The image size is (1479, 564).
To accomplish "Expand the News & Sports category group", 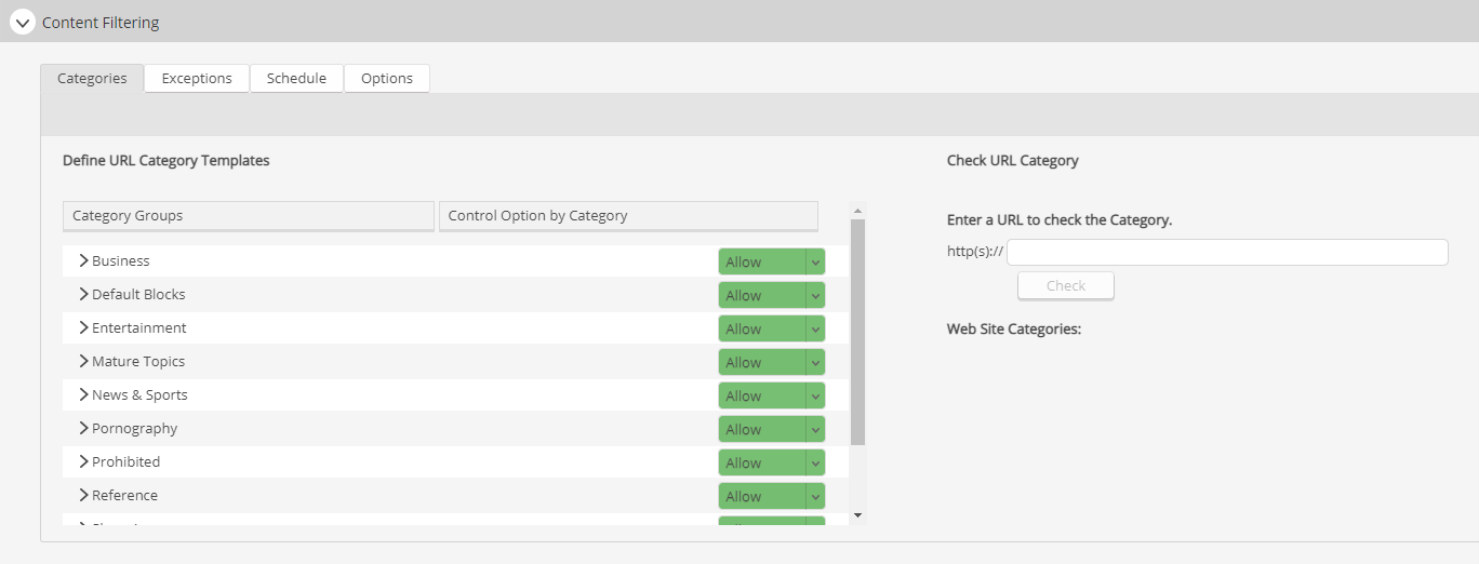I will click(x=84, y=394).
